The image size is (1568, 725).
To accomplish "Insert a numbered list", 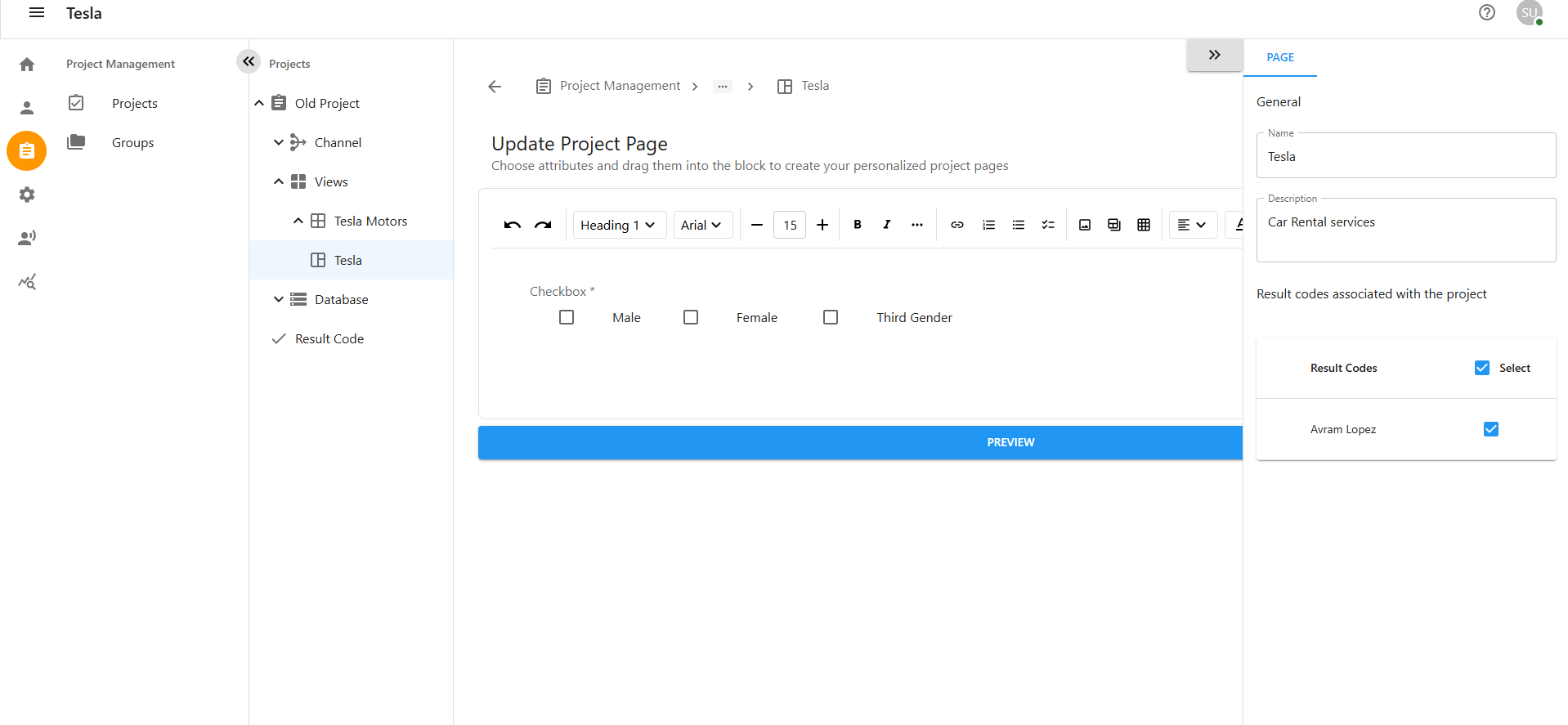I will click(x=988, y=225).
